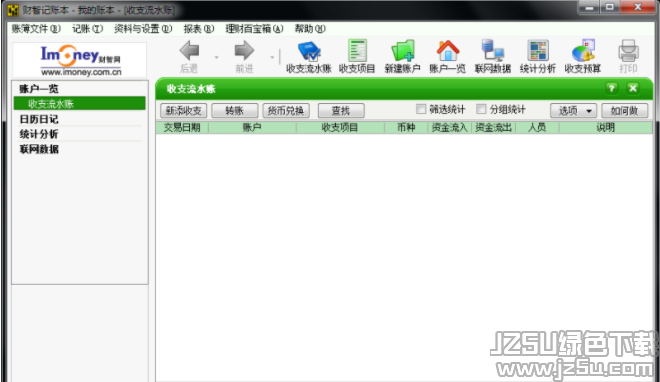660x382 pixels.
Task: Close the 收支流水账 panel with X icon
Action: tap(633, 88)
